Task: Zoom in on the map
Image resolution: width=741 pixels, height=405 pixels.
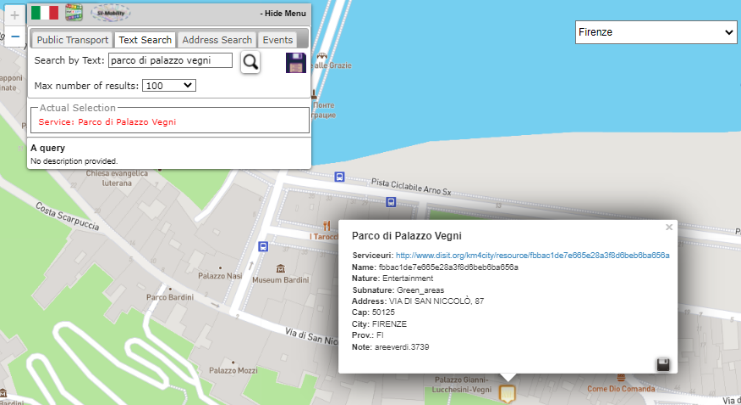Action: click(14, 16)
